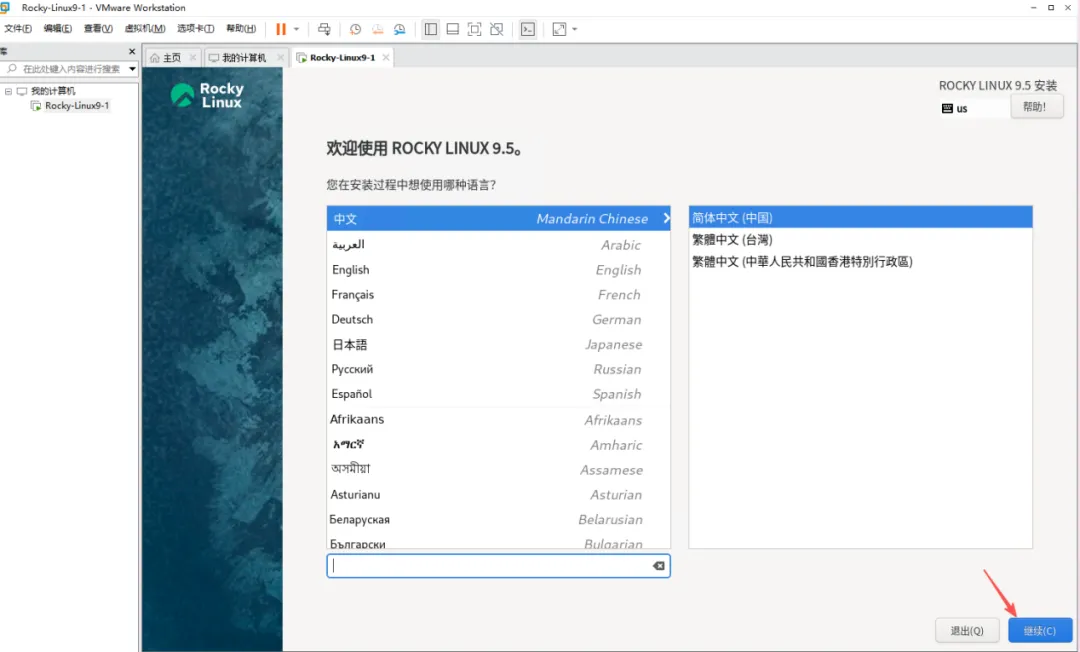Clear the language search box with its icon

(x=658, y=565)
